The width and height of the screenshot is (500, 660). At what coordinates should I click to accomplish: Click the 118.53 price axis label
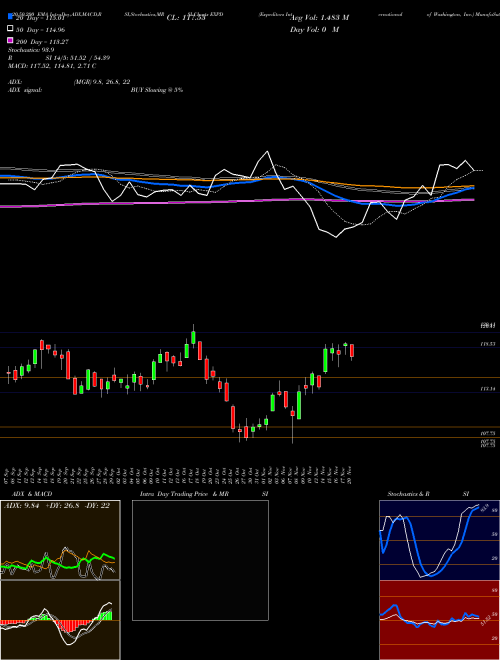(x=488, y=344)
